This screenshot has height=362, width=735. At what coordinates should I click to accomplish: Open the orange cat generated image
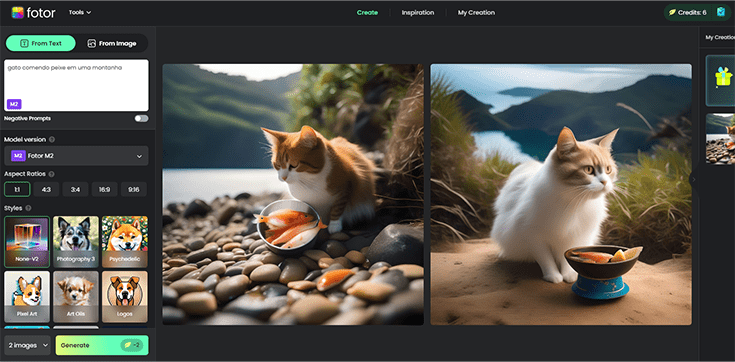(293, 195)
